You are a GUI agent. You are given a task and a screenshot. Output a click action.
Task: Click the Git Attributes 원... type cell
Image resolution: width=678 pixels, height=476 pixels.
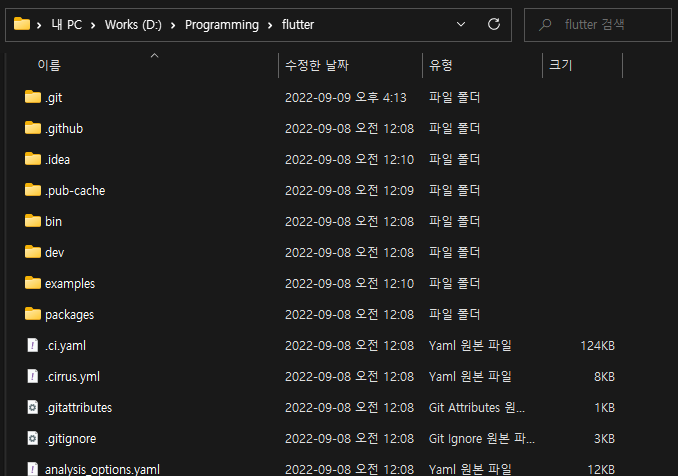(477, 408)
